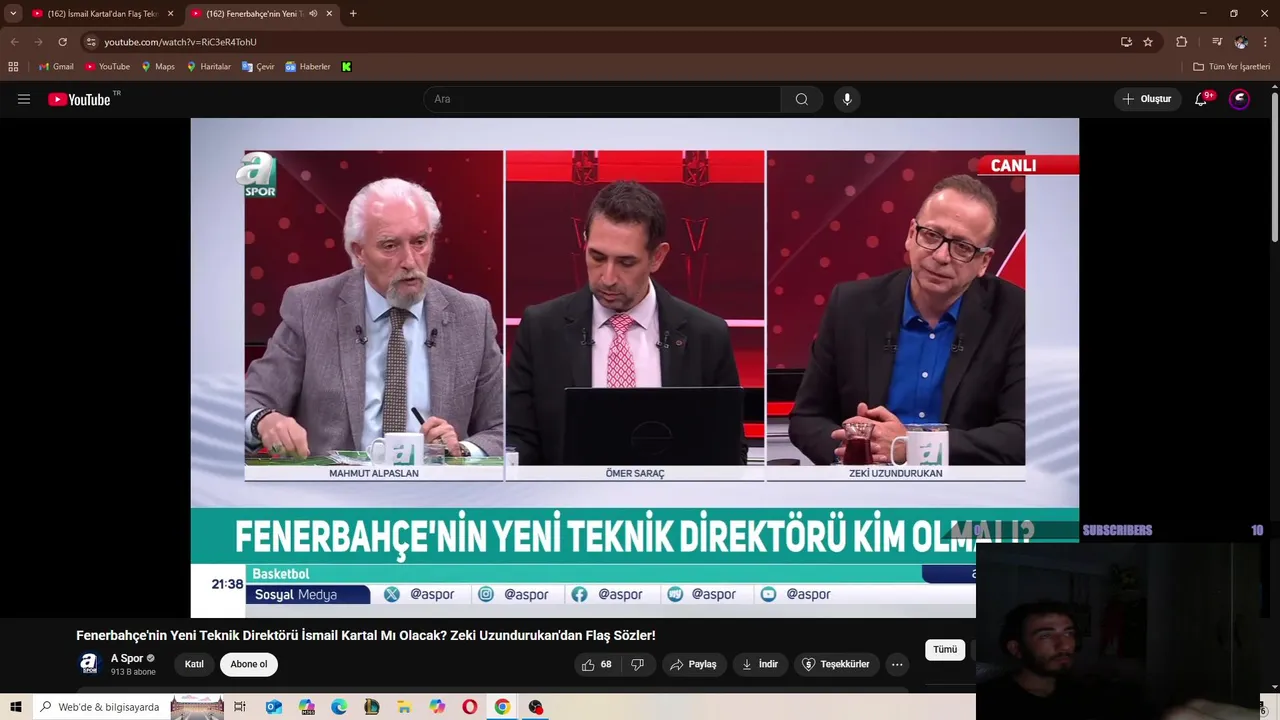
Task: Click the A Spor channel avatar
Action: tap(89, 664)
